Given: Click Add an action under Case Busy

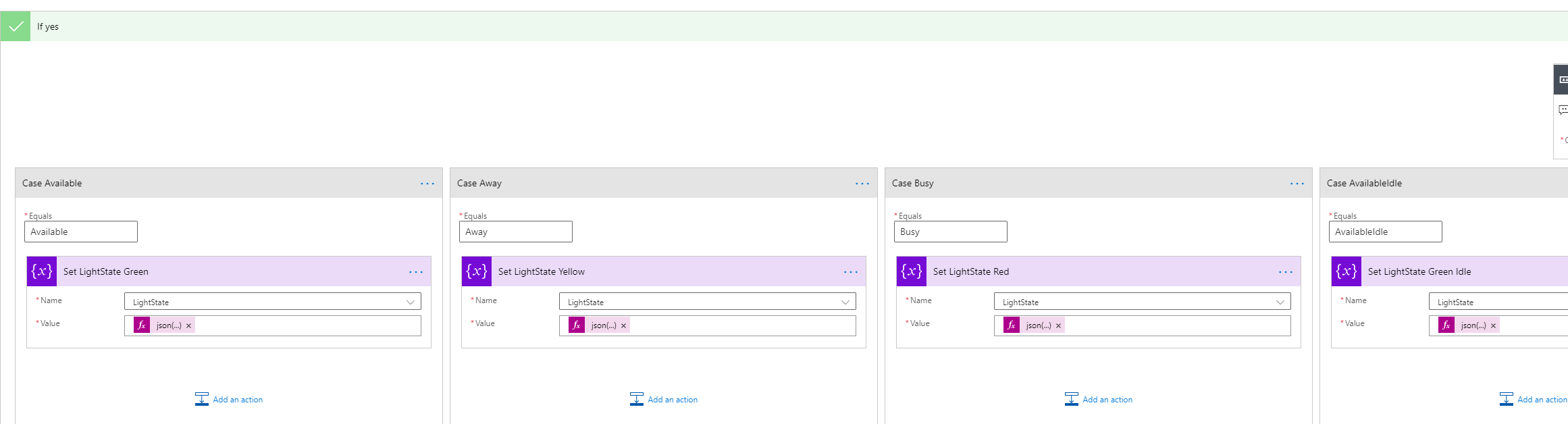Looking at the screenshot, I should coord(1099,400).
